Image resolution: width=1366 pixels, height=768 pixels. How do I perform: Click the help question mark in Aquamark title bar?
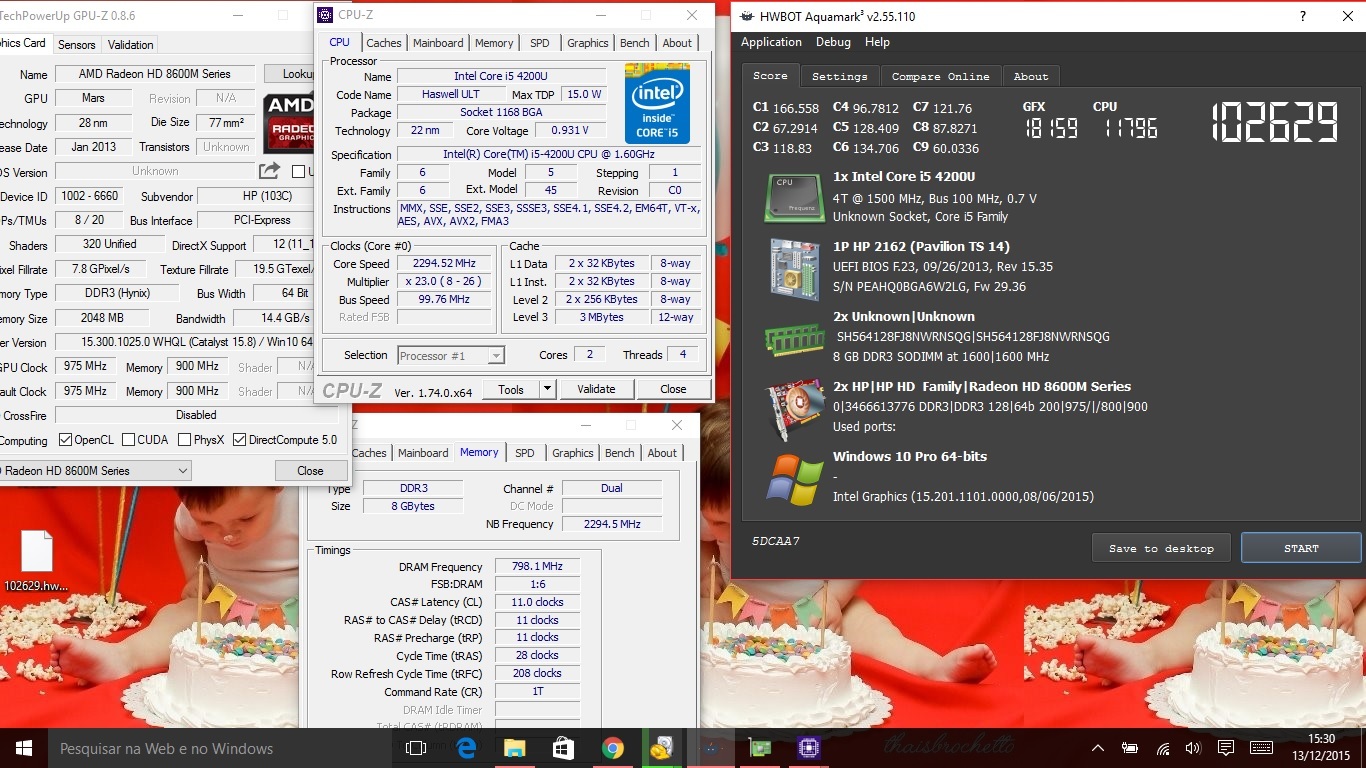pos(1302,16)
